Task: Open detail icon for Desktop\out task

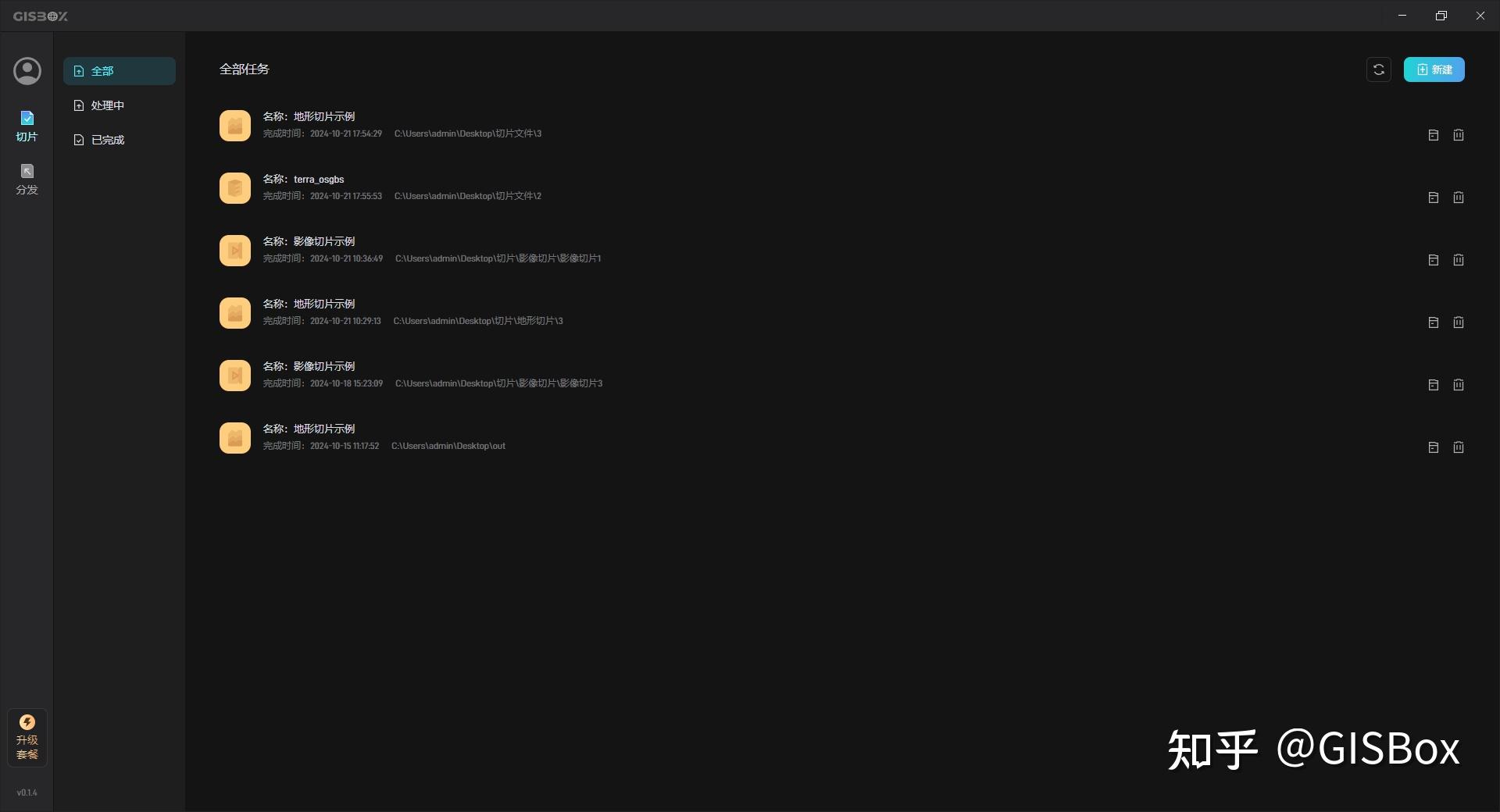Action: click(1434, 447)
